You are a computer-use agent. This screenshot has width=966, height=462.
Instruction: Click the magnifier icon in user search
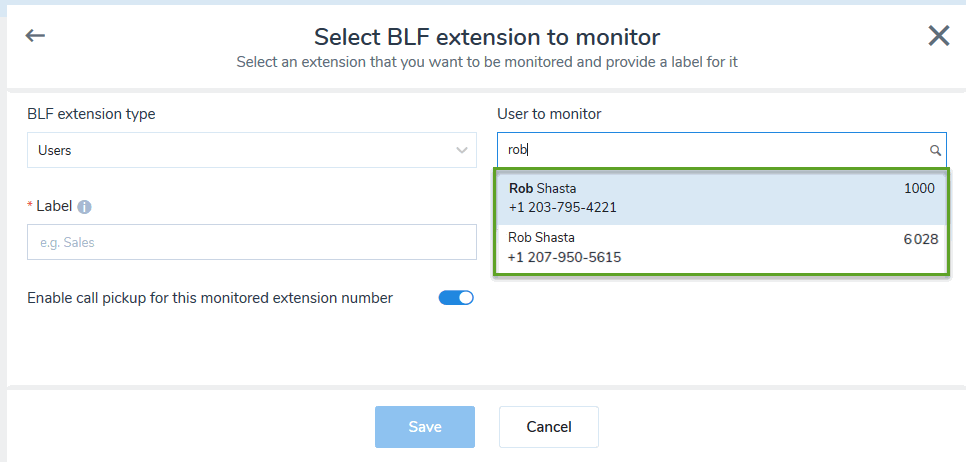[x=935, y=150]
